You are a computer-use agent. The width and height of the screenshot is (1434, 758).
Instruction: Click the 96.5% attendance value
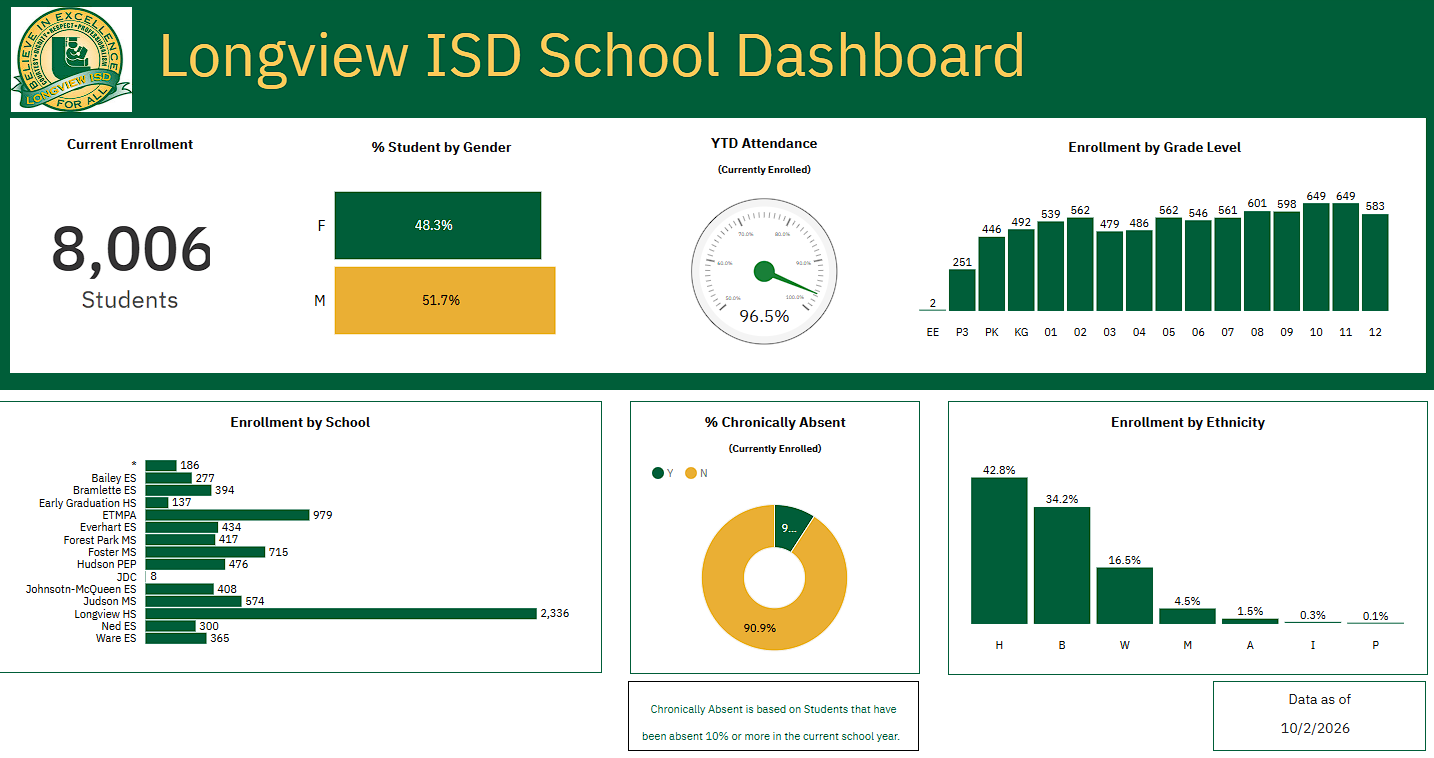click(764, 316)
